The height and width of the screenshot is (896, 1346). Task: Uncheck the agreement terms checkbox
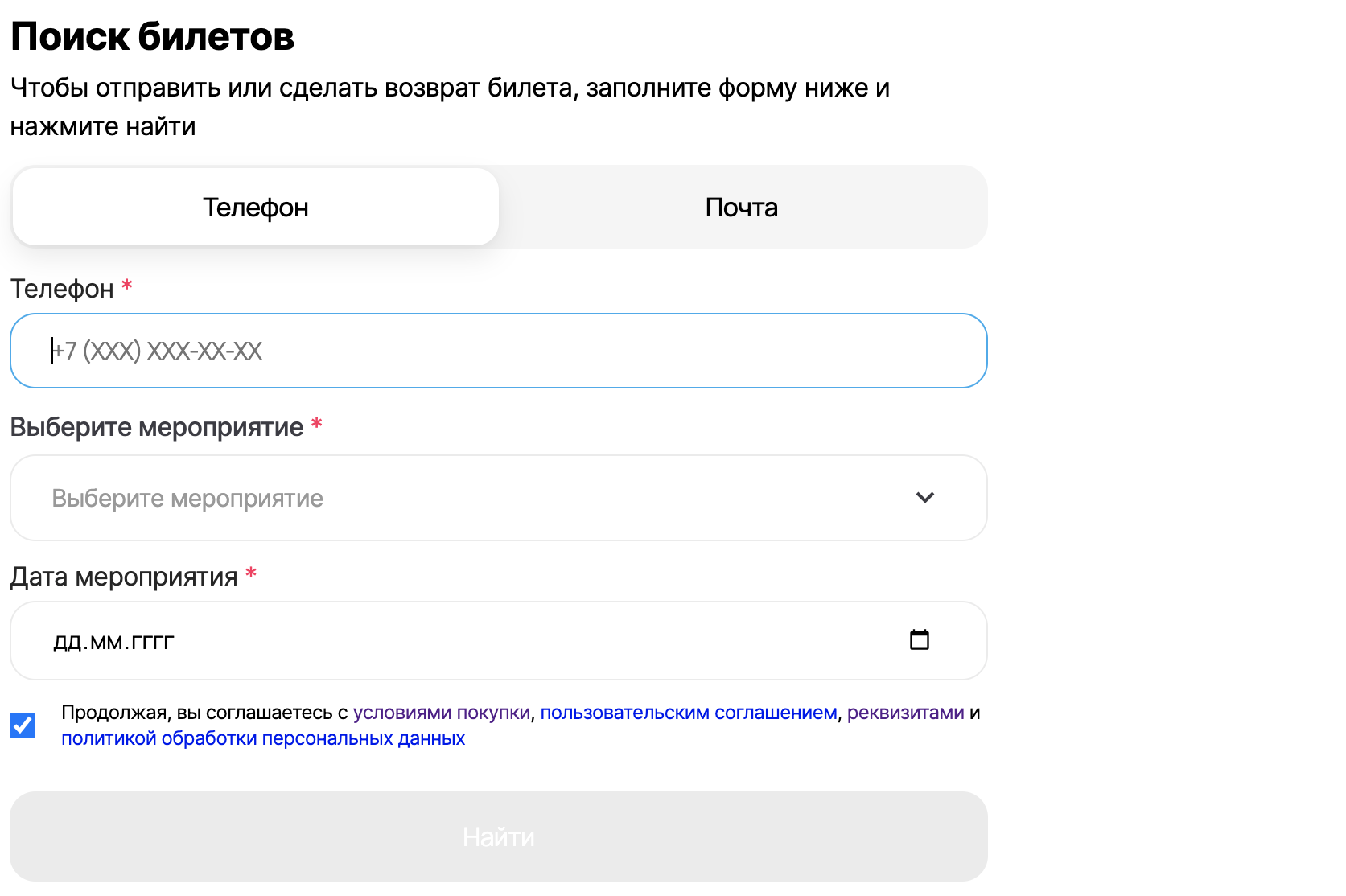[x=23, y=725]
